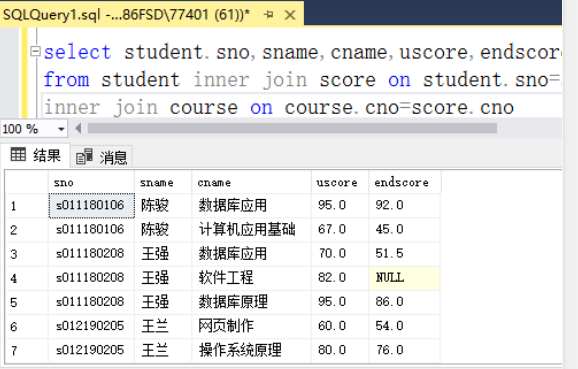Click 王强 in row 3

click(x=163, y=254)
